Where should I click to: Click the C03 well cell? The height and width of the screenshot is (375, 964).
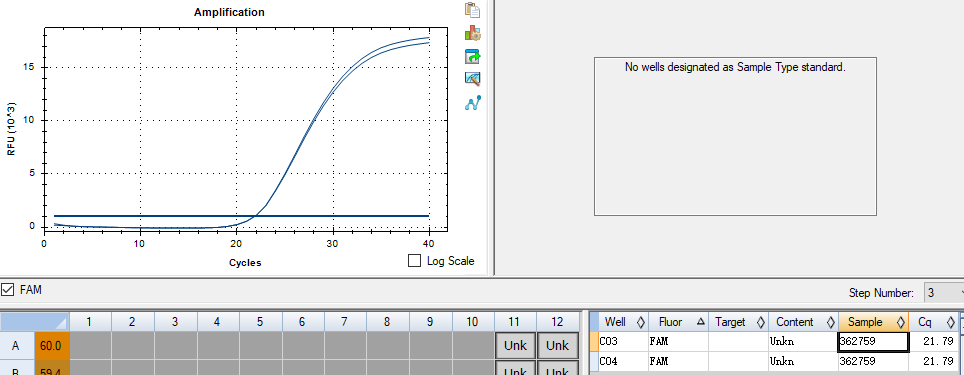[x=623, y=341]
